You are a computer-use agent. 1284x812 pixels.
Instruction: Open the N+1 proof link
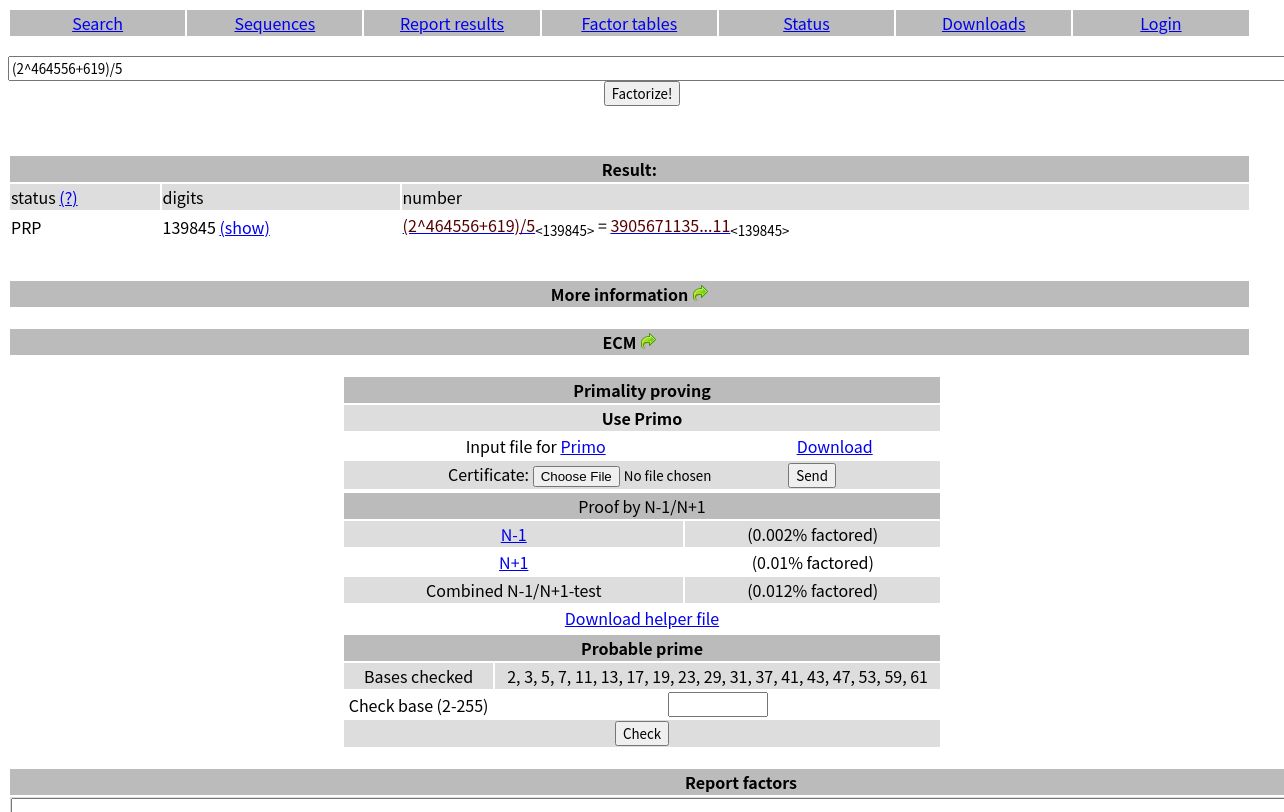pyautogui.click(x=513, y=563)
